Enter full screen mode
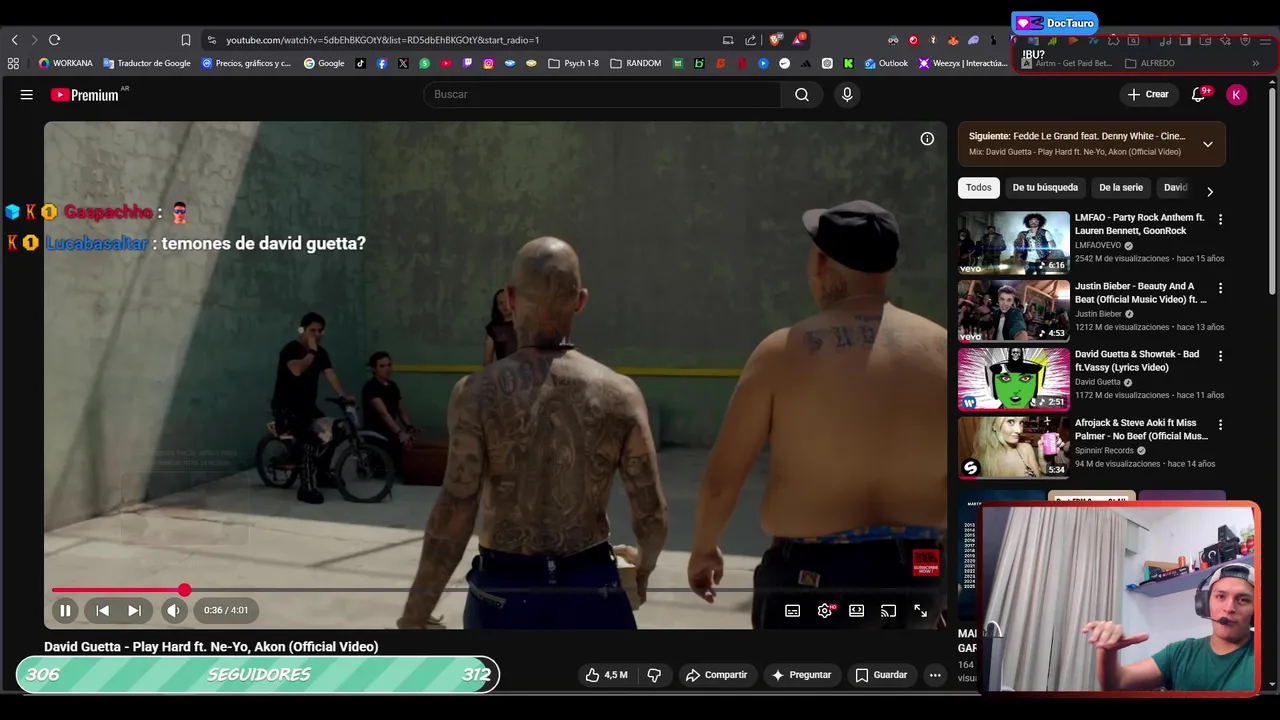Screen dimensions: 1280x720 pyautogui.click(x=921, y=611)
